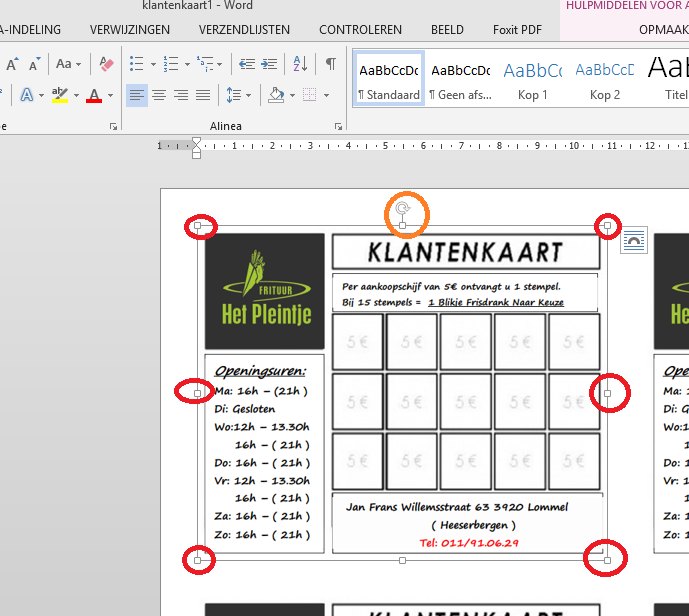Click the KLANTENKAART title in the selected card
The height and width of the screenshot is (616, 689).
coord(466,252)
